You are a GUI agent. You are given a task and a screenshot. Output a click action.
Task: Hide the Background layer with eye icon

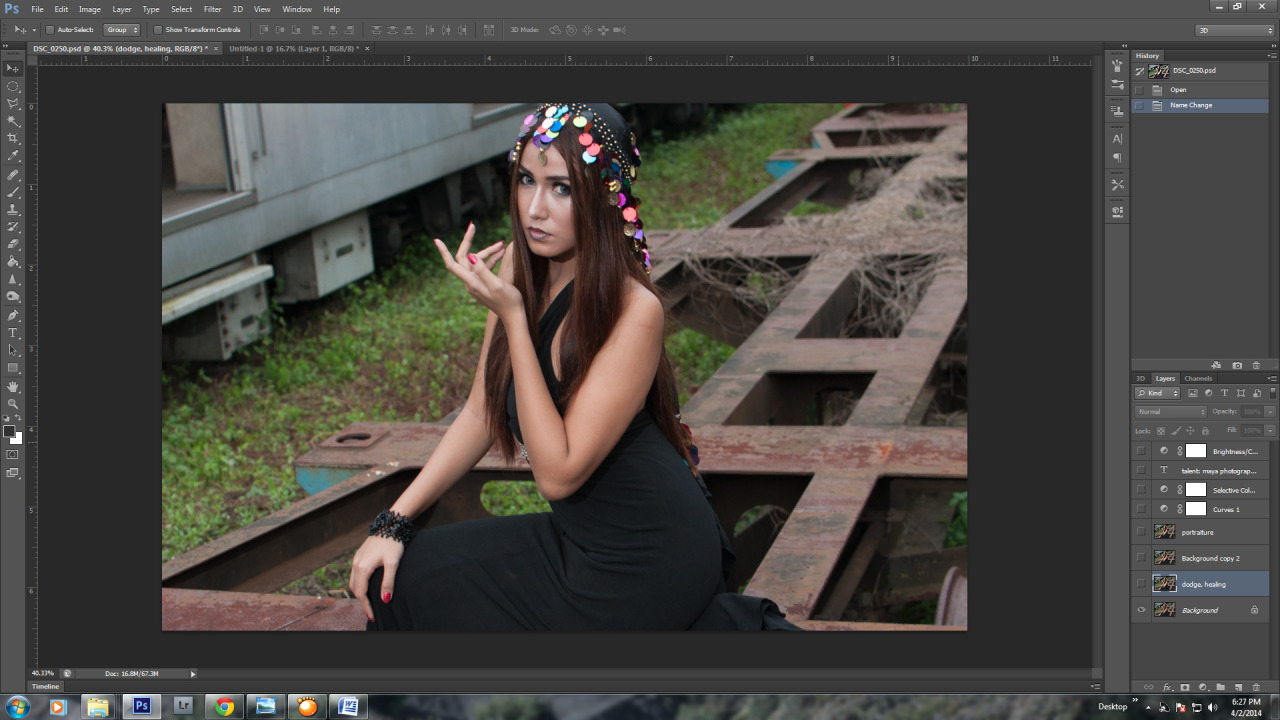(1141, 610)
